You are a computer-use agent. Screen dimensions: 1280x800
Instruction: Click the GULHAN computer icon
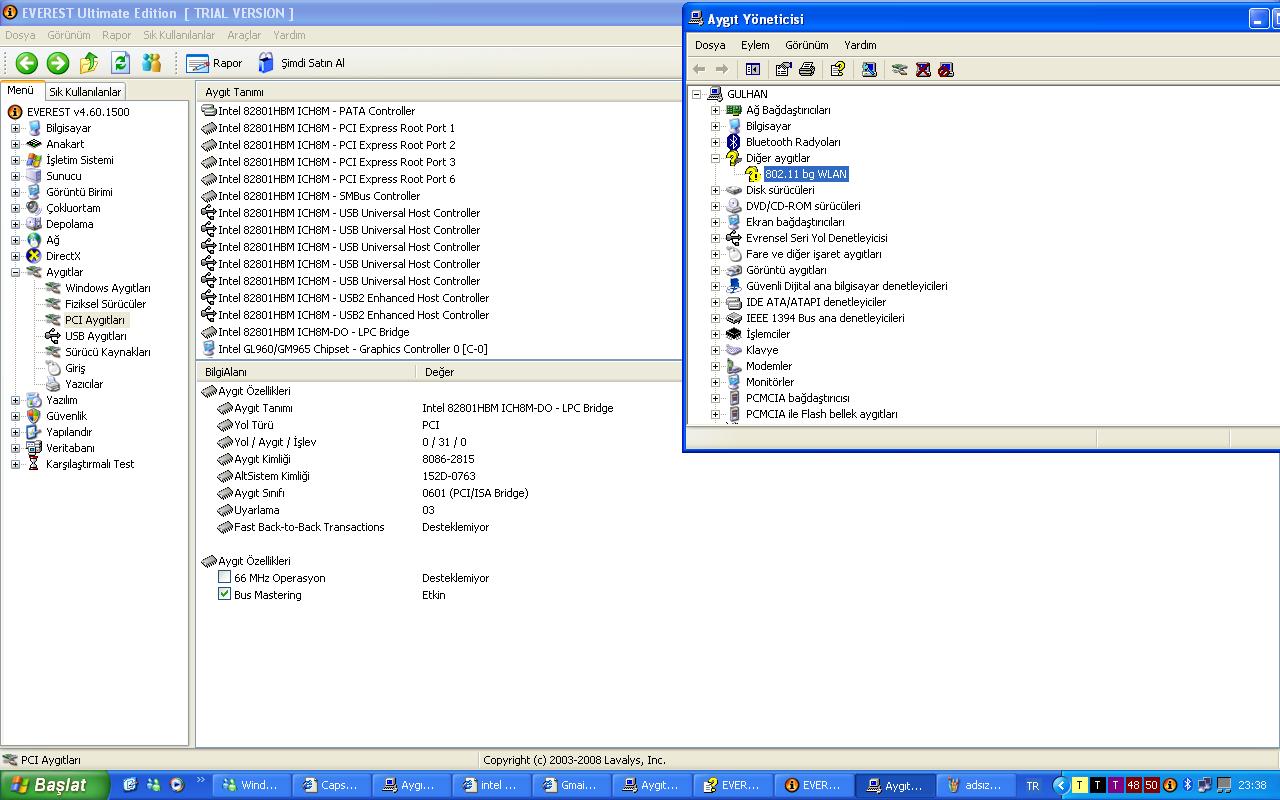click(715, 94)
